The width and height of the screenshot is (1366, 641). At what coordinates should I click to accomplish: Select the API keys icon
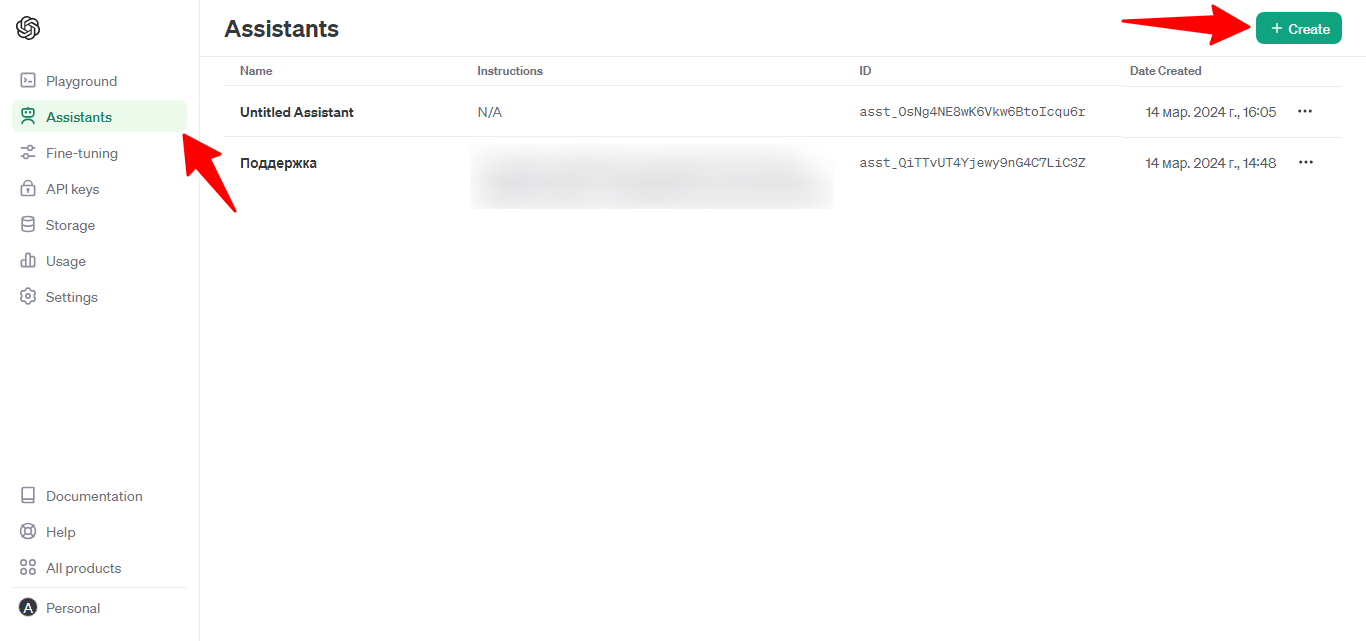pos(28,188)
